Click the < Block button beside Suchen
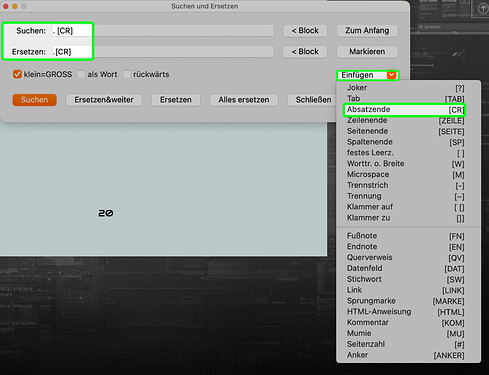Screen dimensions: 489x375 pyautogui.click(x=305, y=31)
